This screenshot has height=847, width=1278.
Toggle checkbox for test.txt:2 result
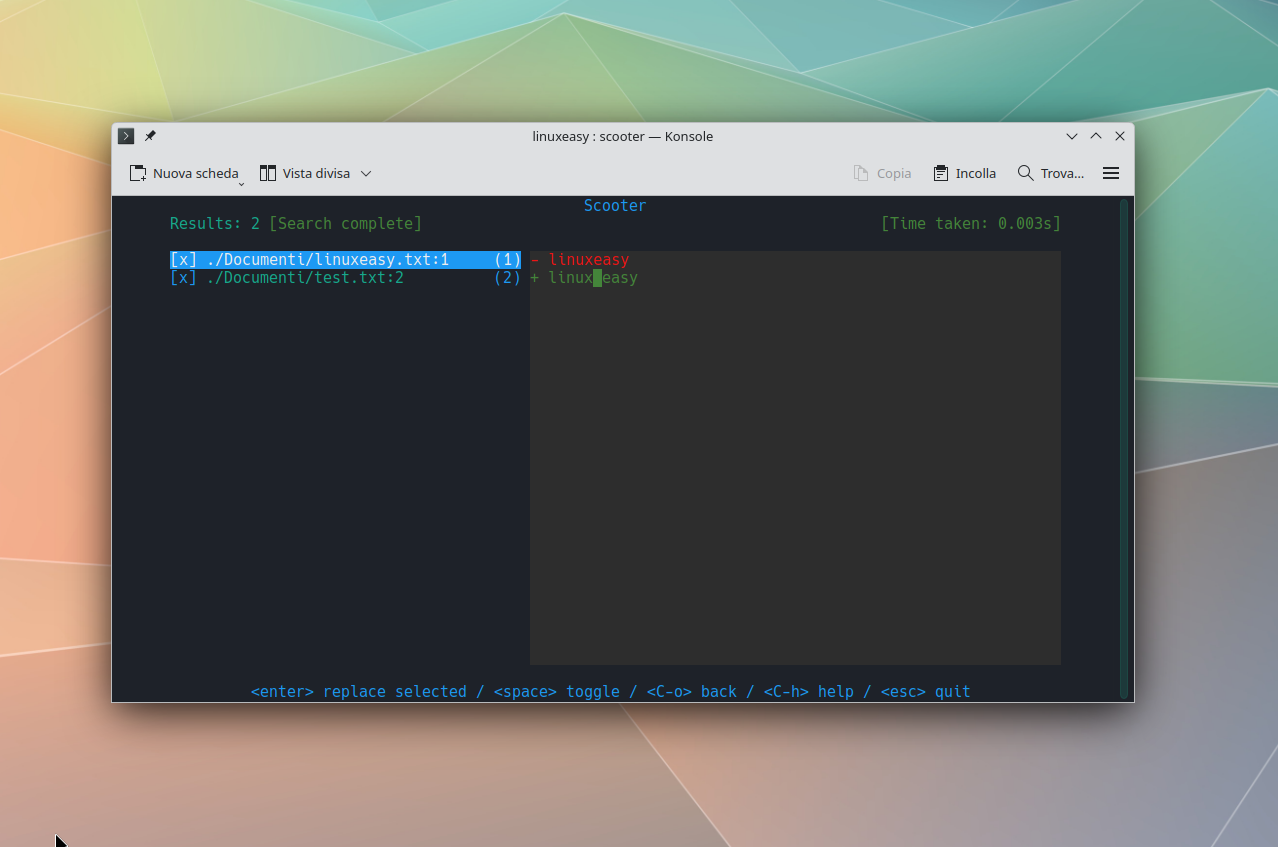click(x=183, y=278)
